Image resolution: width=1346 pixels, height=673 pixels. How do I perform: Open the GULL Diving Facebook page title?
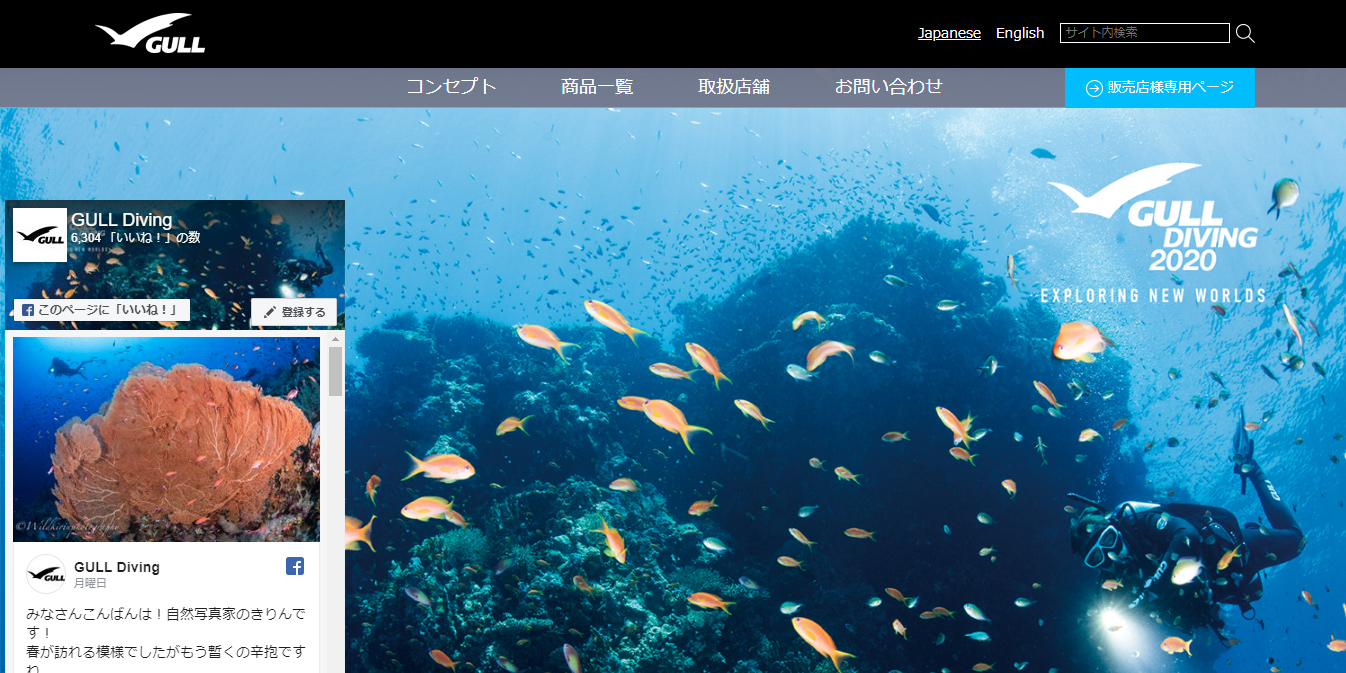pos(122,220)
